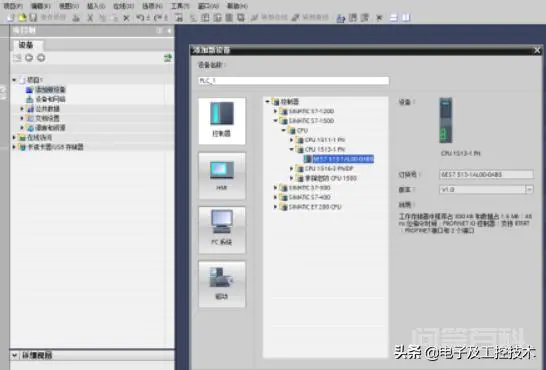This screenshot has width=546, height=370.
Task: Click the Copy toolbar icon
Action: coord(102,18)
